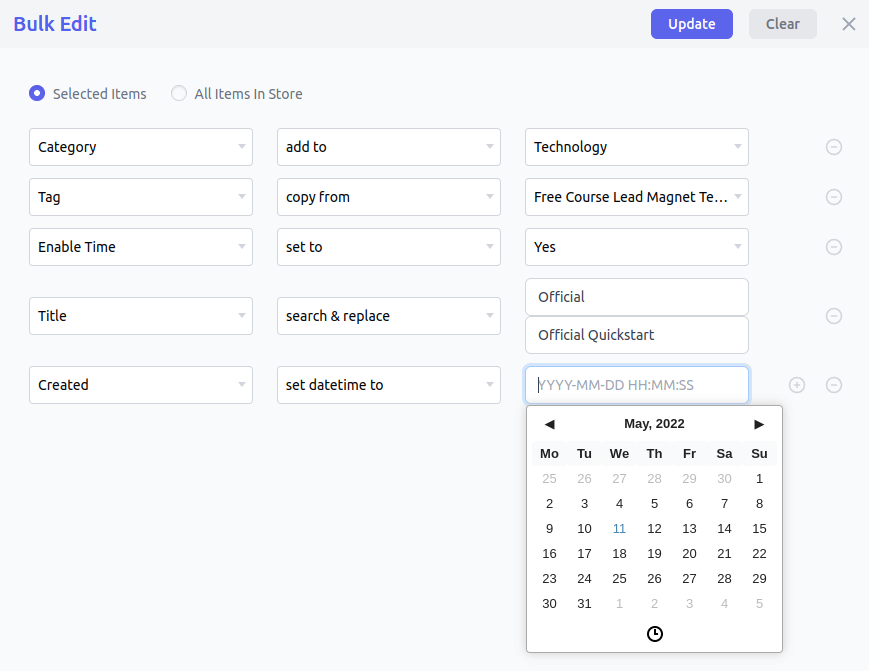Pick day 14 in calendar

click(x=724, y=529)
